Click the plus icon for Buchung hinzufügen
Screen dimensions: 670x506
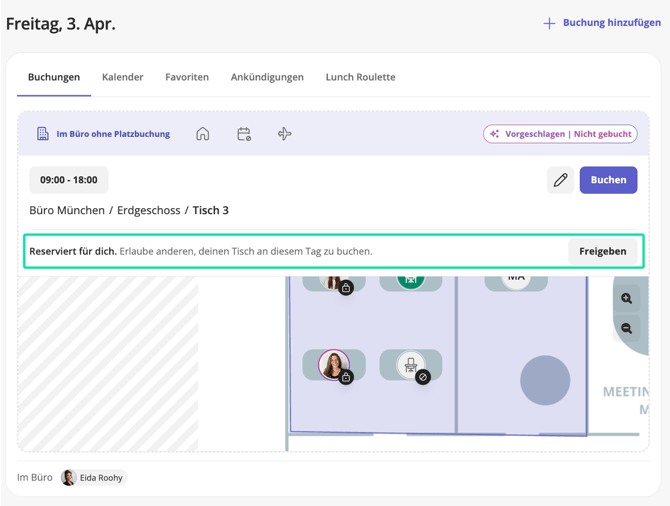tap(549, 23)
